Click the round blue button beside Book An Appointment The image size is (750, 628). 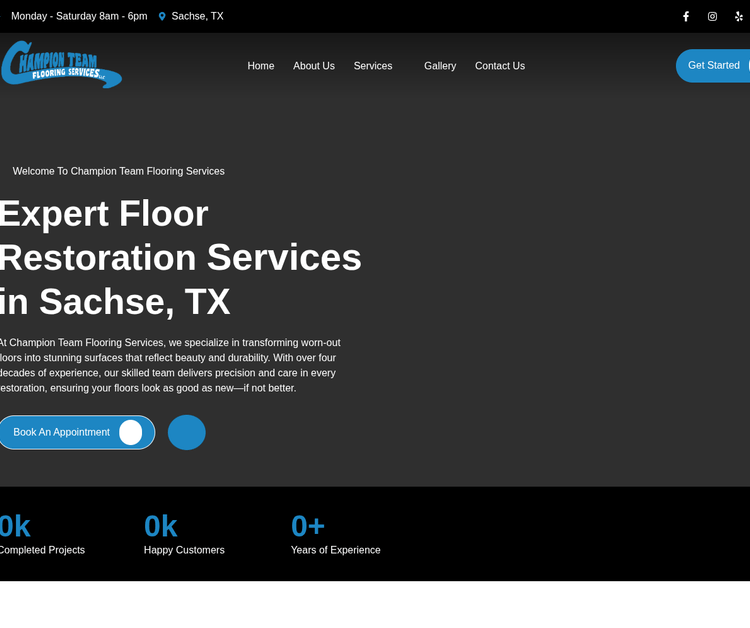[x=187, y=432]
